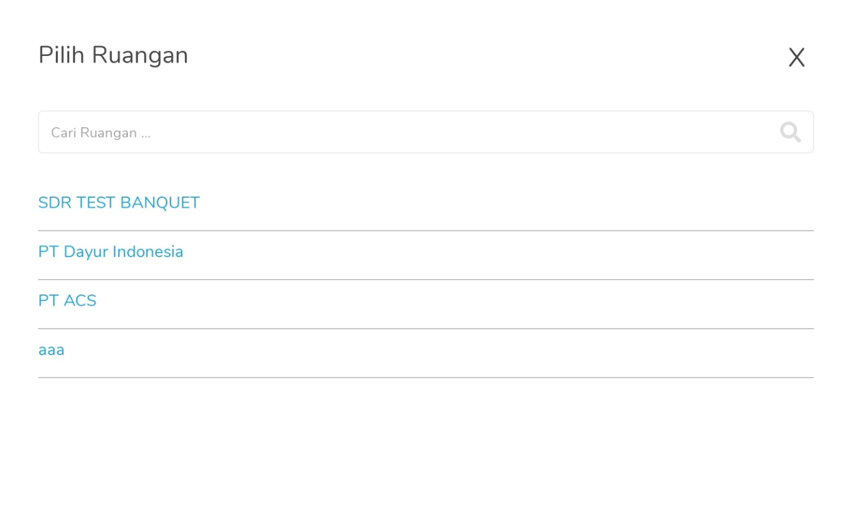Click the X icon beside Pilih Ruangan
The image size is (852, 509).
point(797,57)
